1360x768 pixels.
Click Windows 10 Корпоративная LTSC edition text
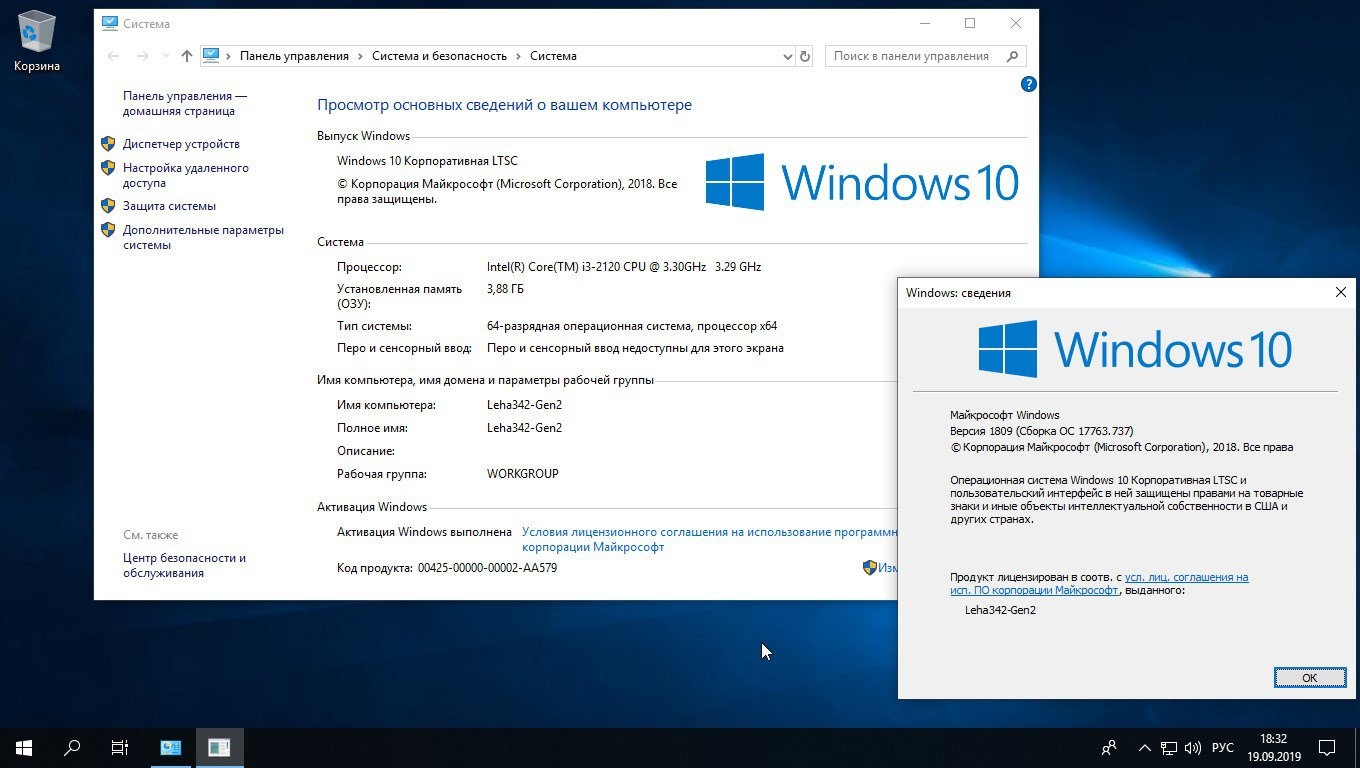click(427, 161)
